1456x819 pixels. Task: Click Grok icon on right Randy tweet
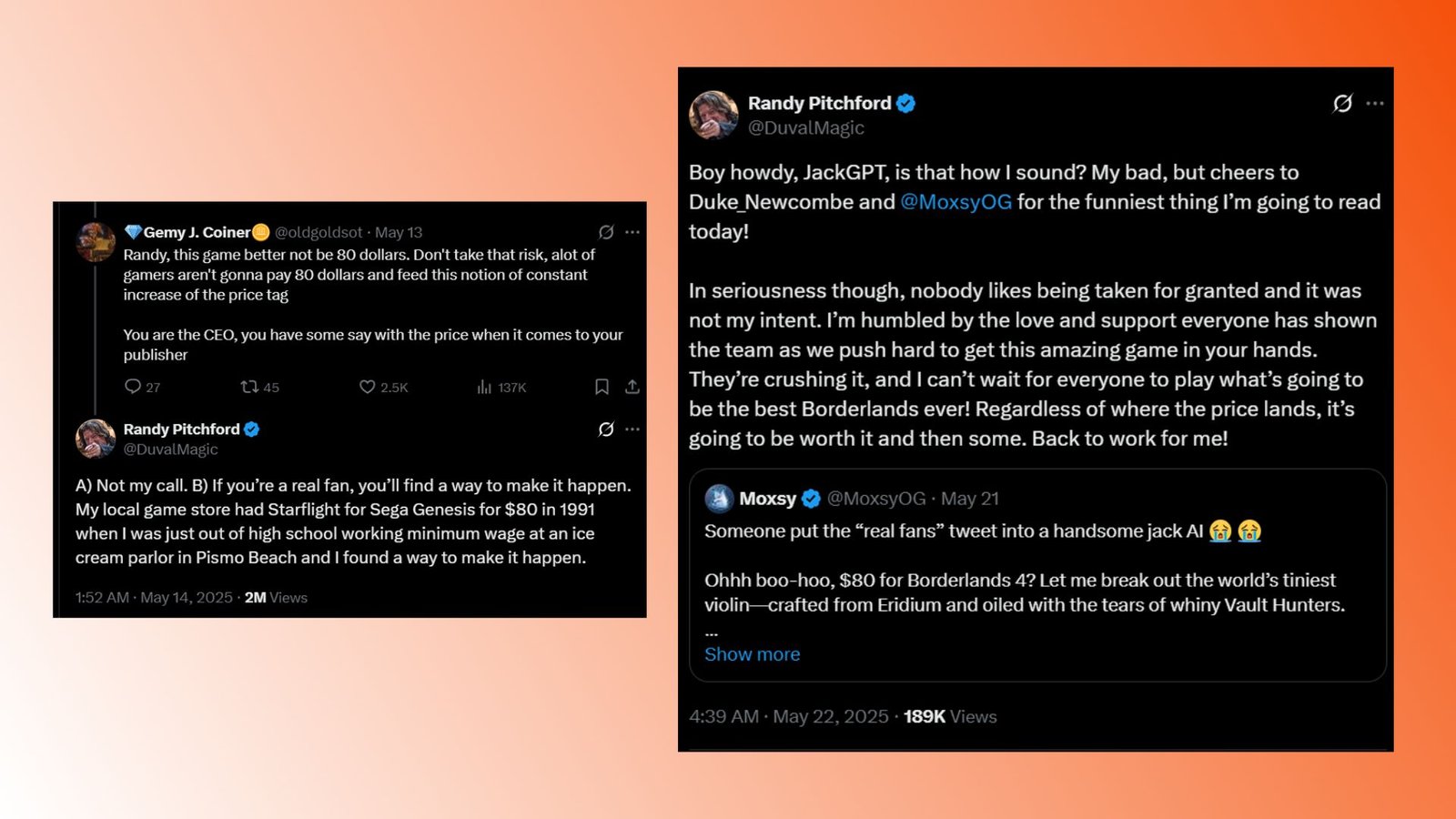tap(1342, 103)
